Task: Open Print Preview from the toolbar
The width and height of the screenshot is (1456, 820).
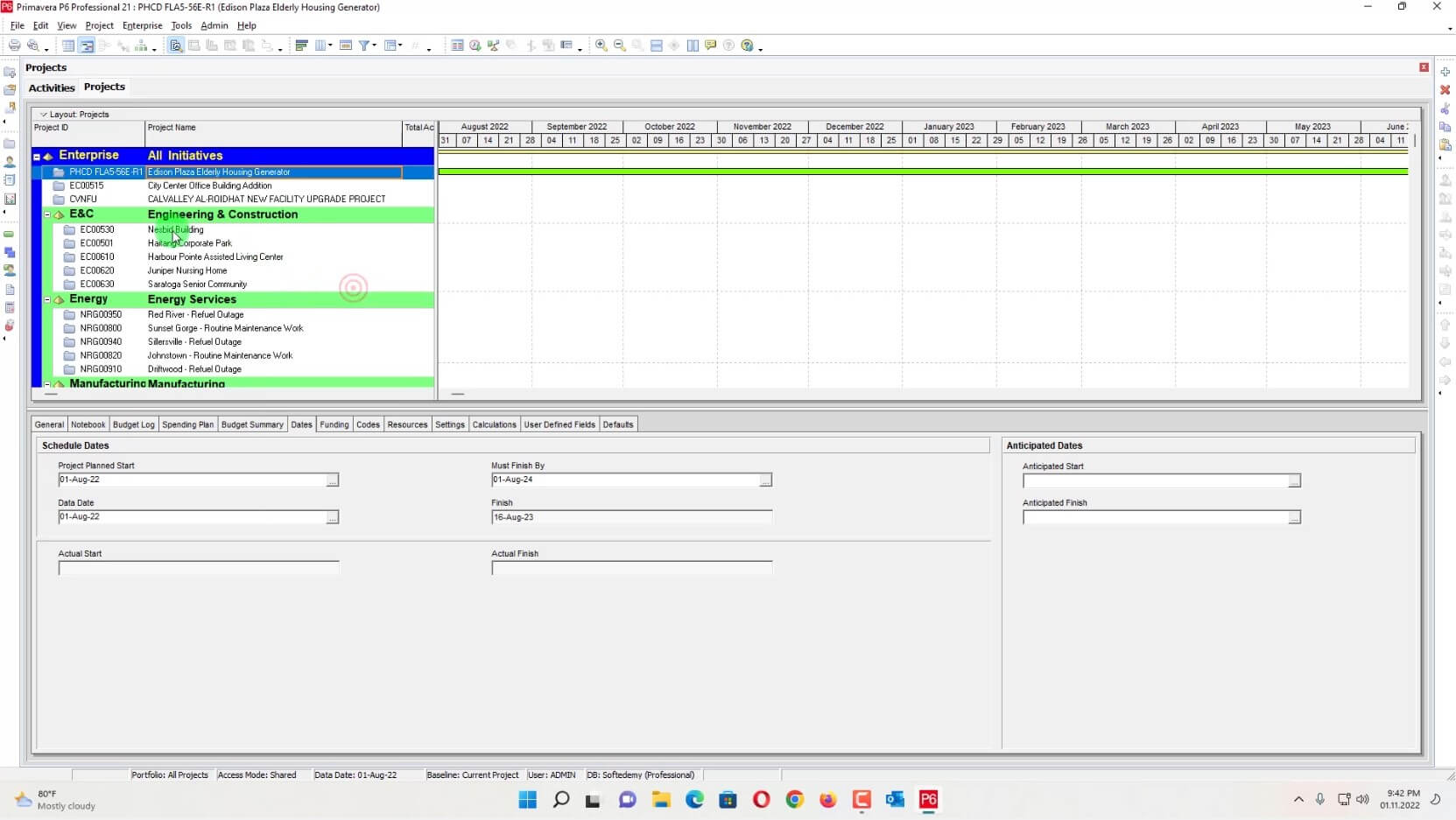Action: tap(32, 46)
